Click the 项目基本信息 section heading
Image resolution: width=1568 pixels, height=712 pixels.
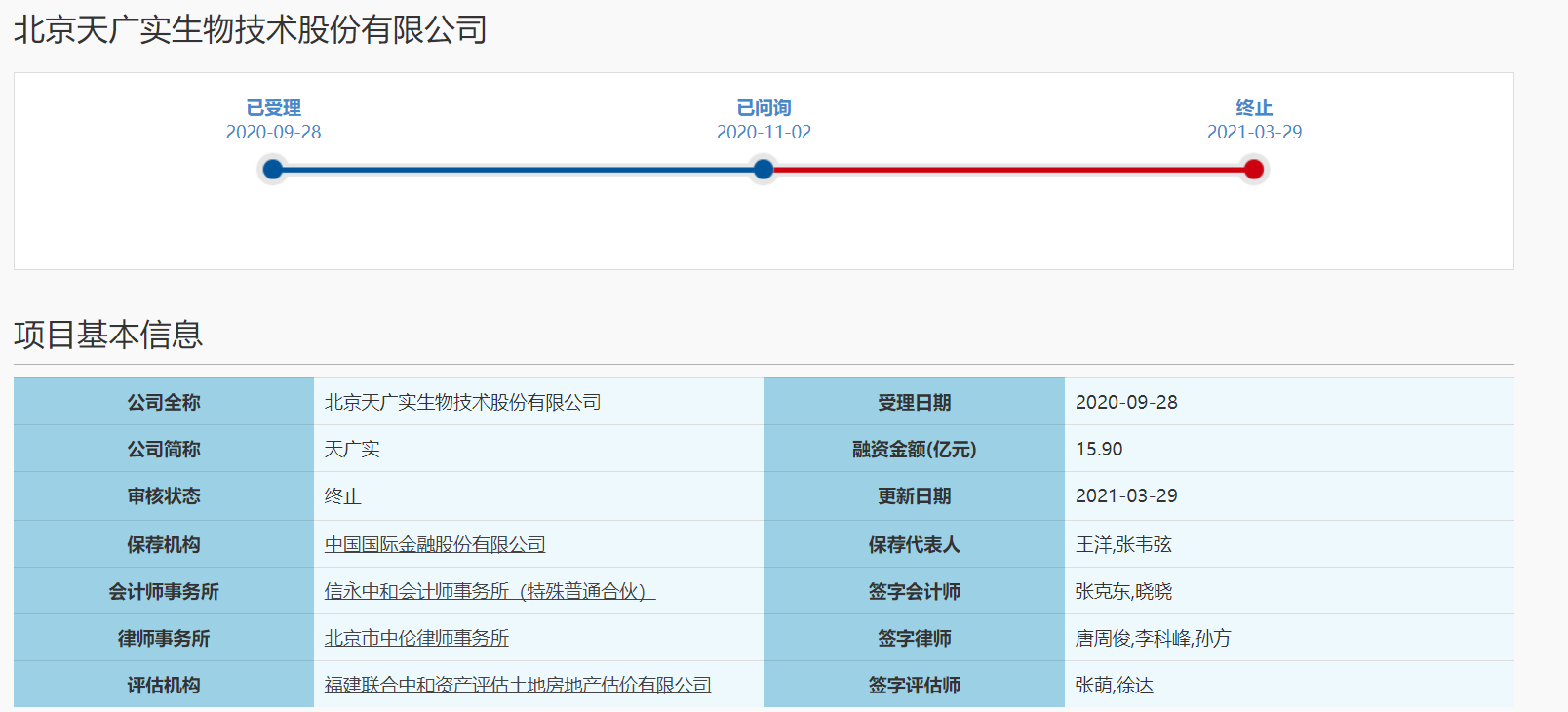[x=108, y=335]
